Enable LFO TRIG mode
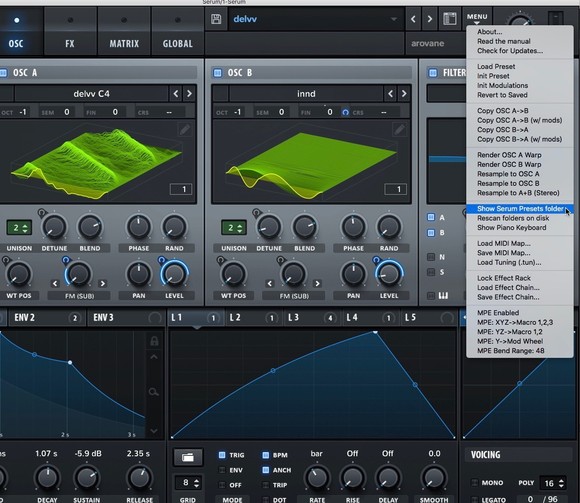580x503 pixels. coord(222,455)
